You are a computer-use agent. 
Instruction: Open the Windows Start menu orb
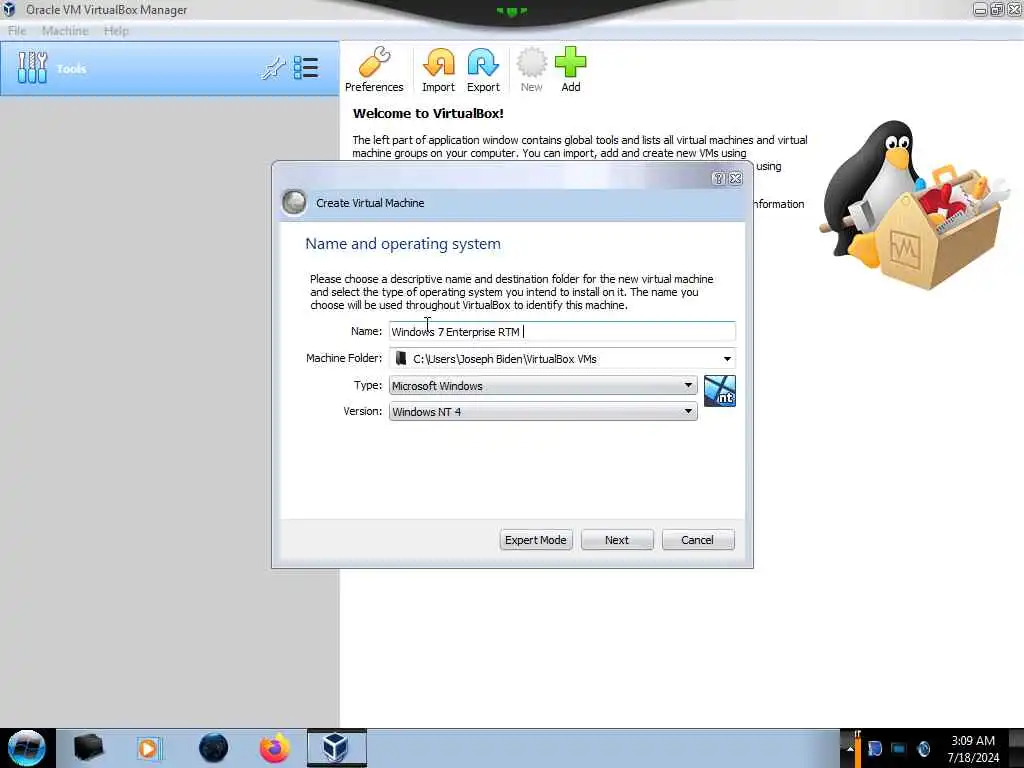click(x=27, y=748)
